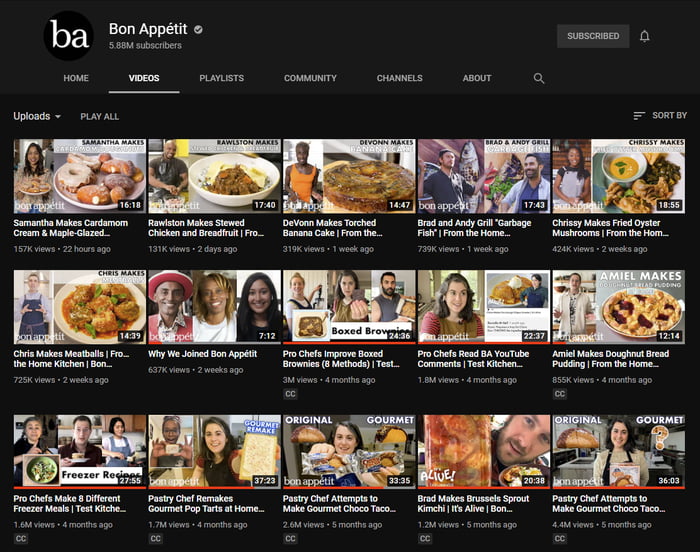Play the Amiel Makes 12:14 thumbnail
Viewport: 700px width, 552px height.
pos(619,307)
